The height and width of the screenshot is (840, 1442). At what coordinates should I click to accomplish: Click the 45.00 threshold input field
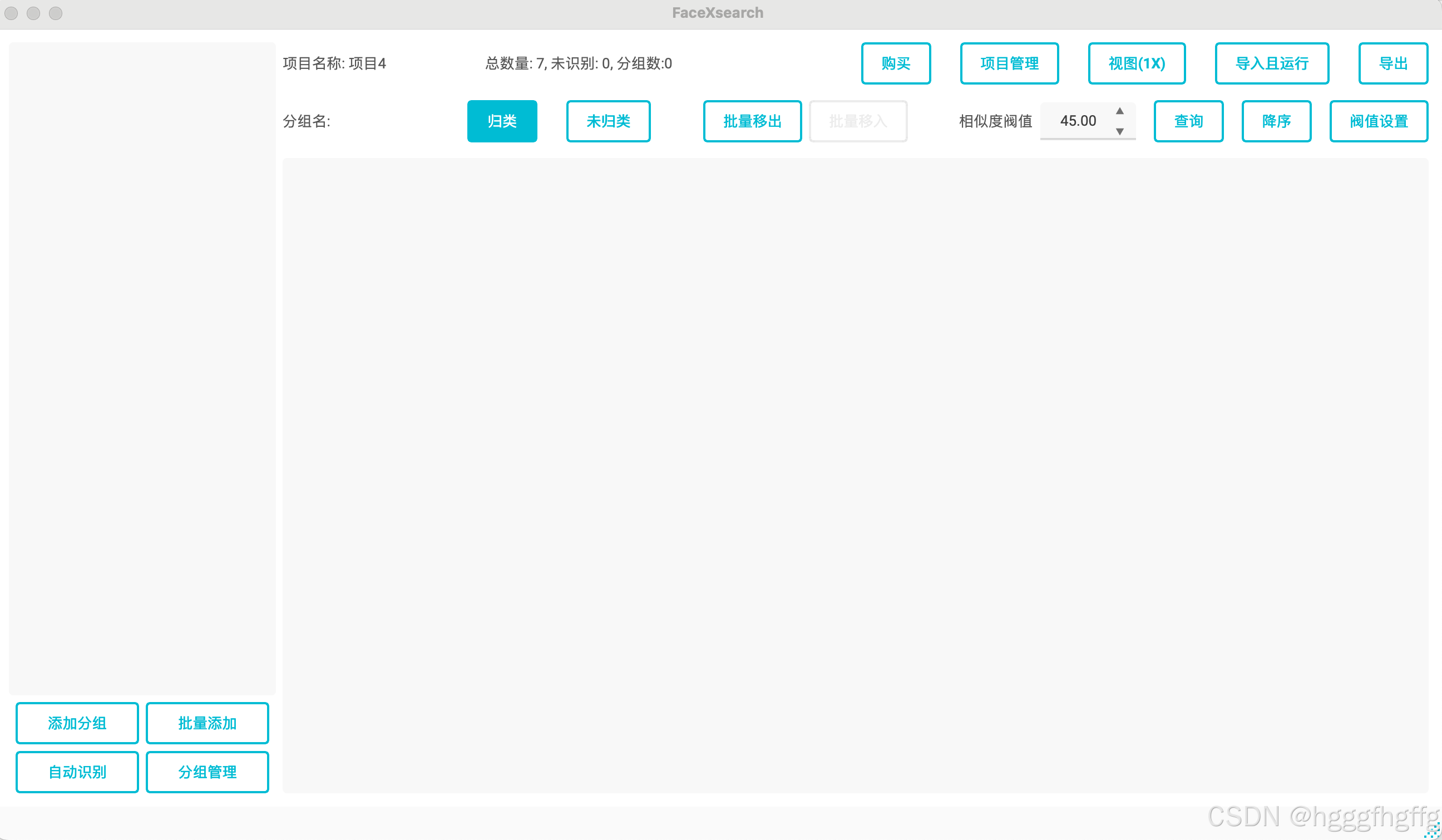[1077, 121]
